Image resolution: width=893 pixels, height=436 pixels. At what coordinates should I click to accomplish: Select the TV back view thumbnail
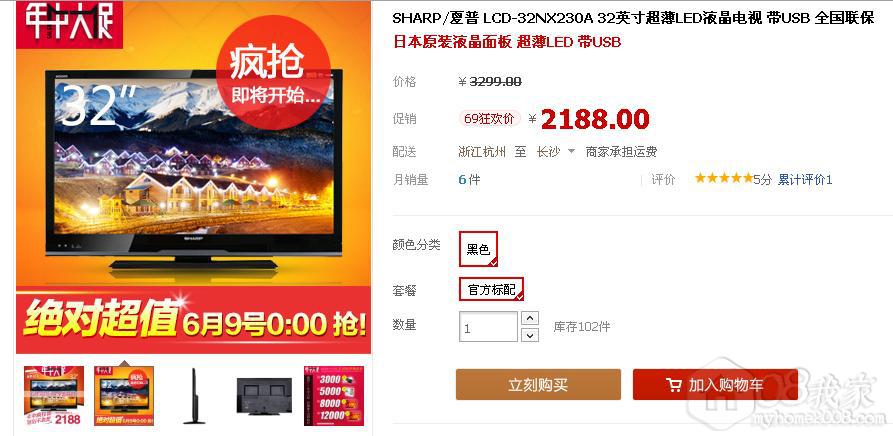[264, 396]
